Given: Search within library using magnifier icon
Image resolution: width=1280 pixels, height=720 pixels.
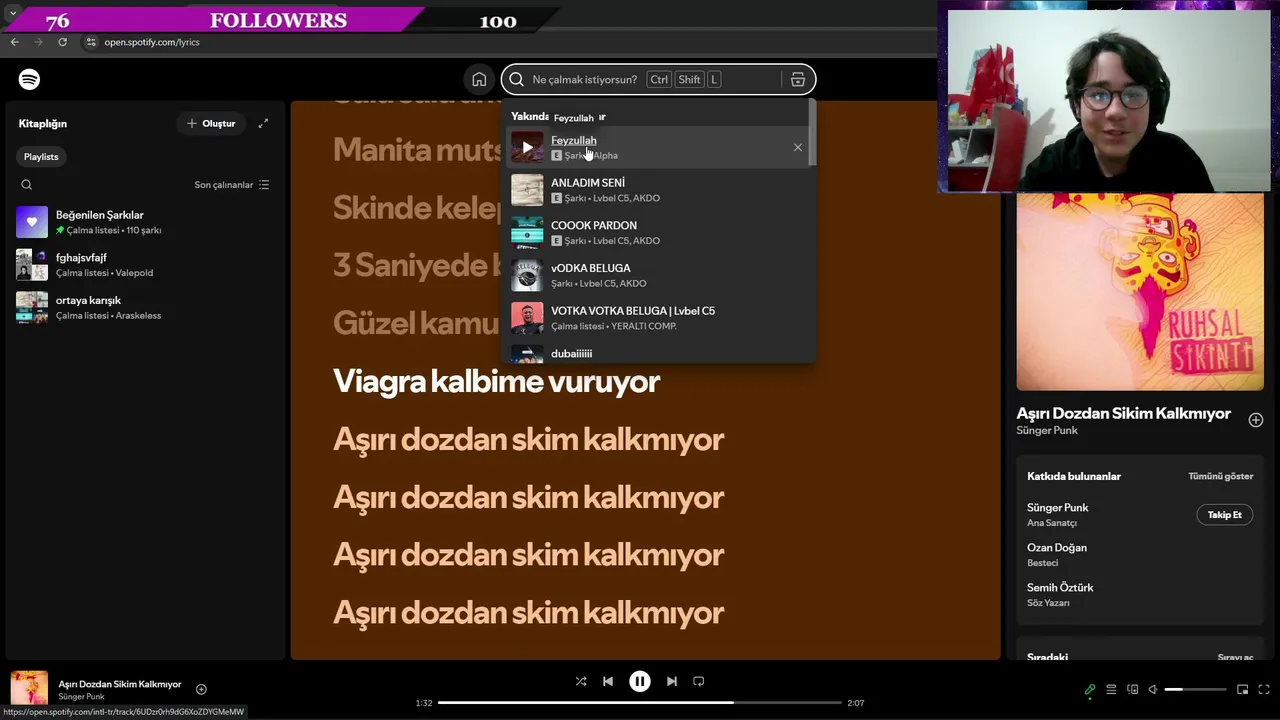Looking at the screenshot, I should (27, 185).
